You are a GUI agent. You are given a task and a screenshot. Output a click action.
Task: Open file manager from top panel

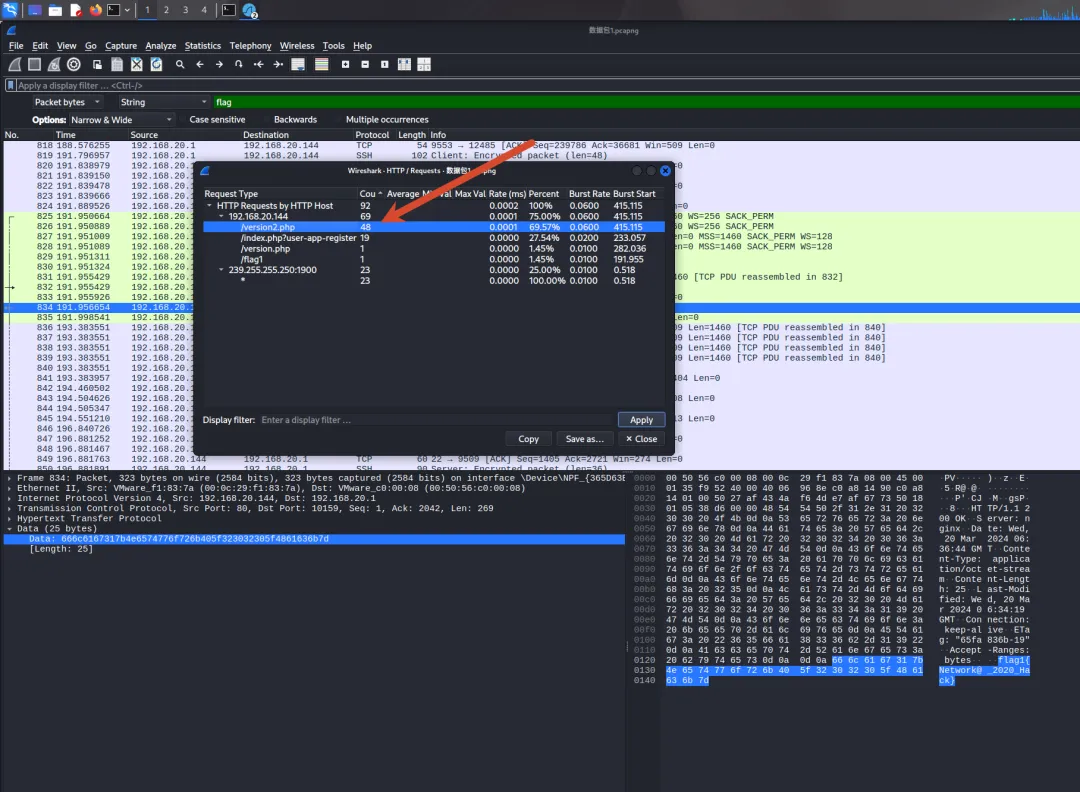pos(55,10)
